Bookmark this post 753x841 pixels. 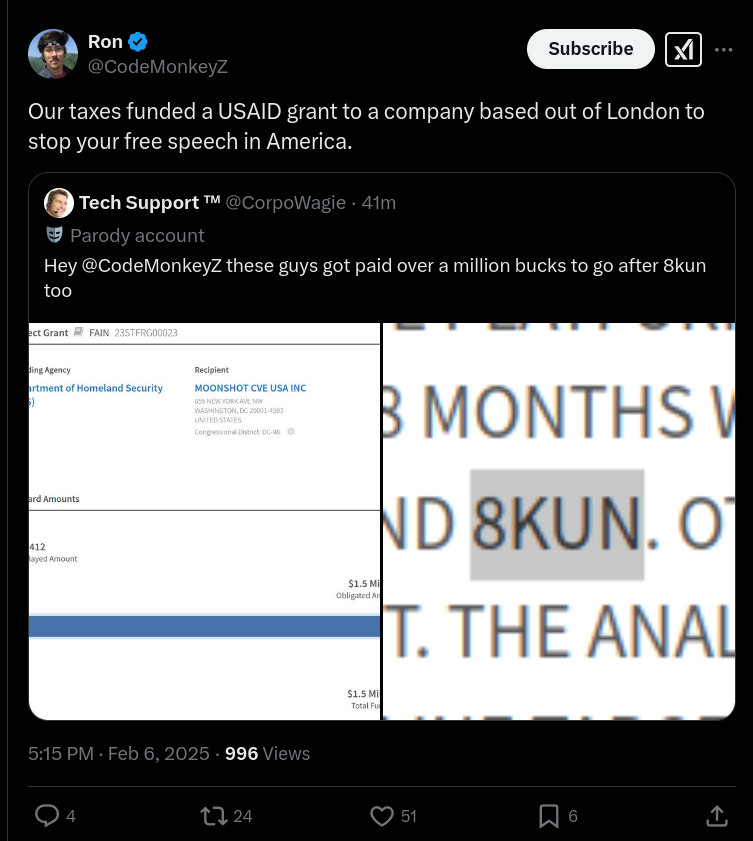tap(549, 816)
